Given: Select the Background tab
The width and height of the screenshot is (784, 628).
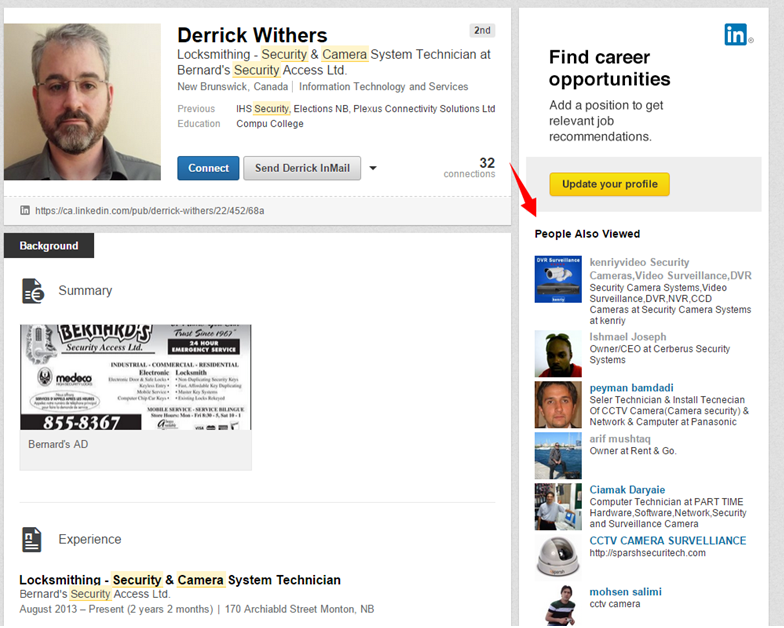Looking at the screenshot, I should (x=49, y=245).
